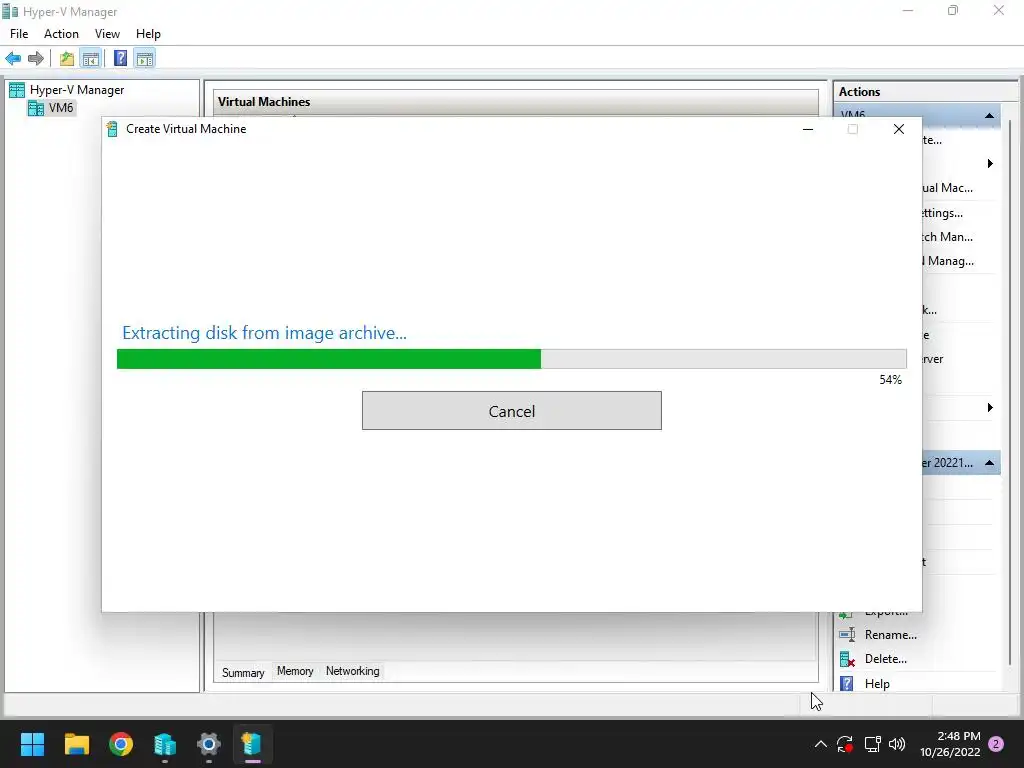Viewport: 1024px width, 768px height.
Task: Click the Delete action icon
Action: click(847, 660)
